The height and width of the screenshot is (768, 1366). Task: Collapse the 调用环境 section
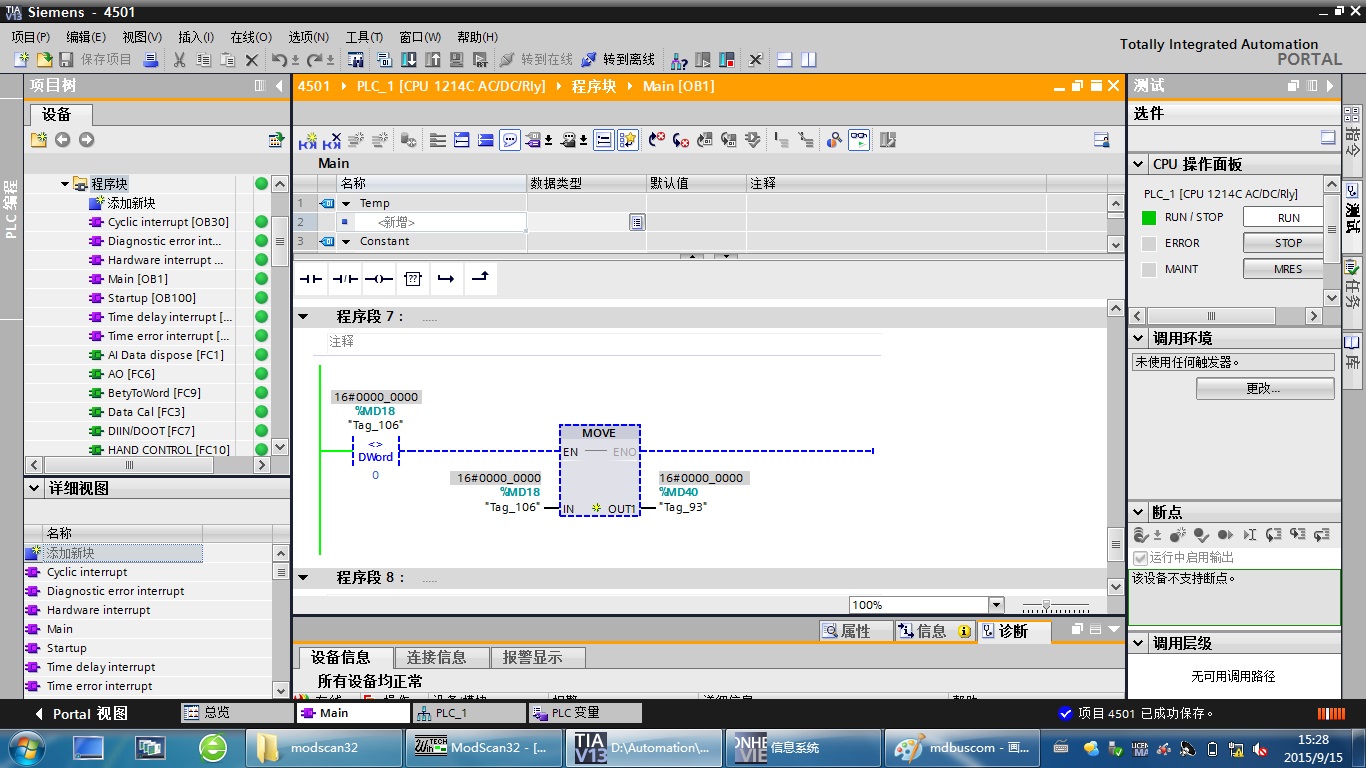1139,339
